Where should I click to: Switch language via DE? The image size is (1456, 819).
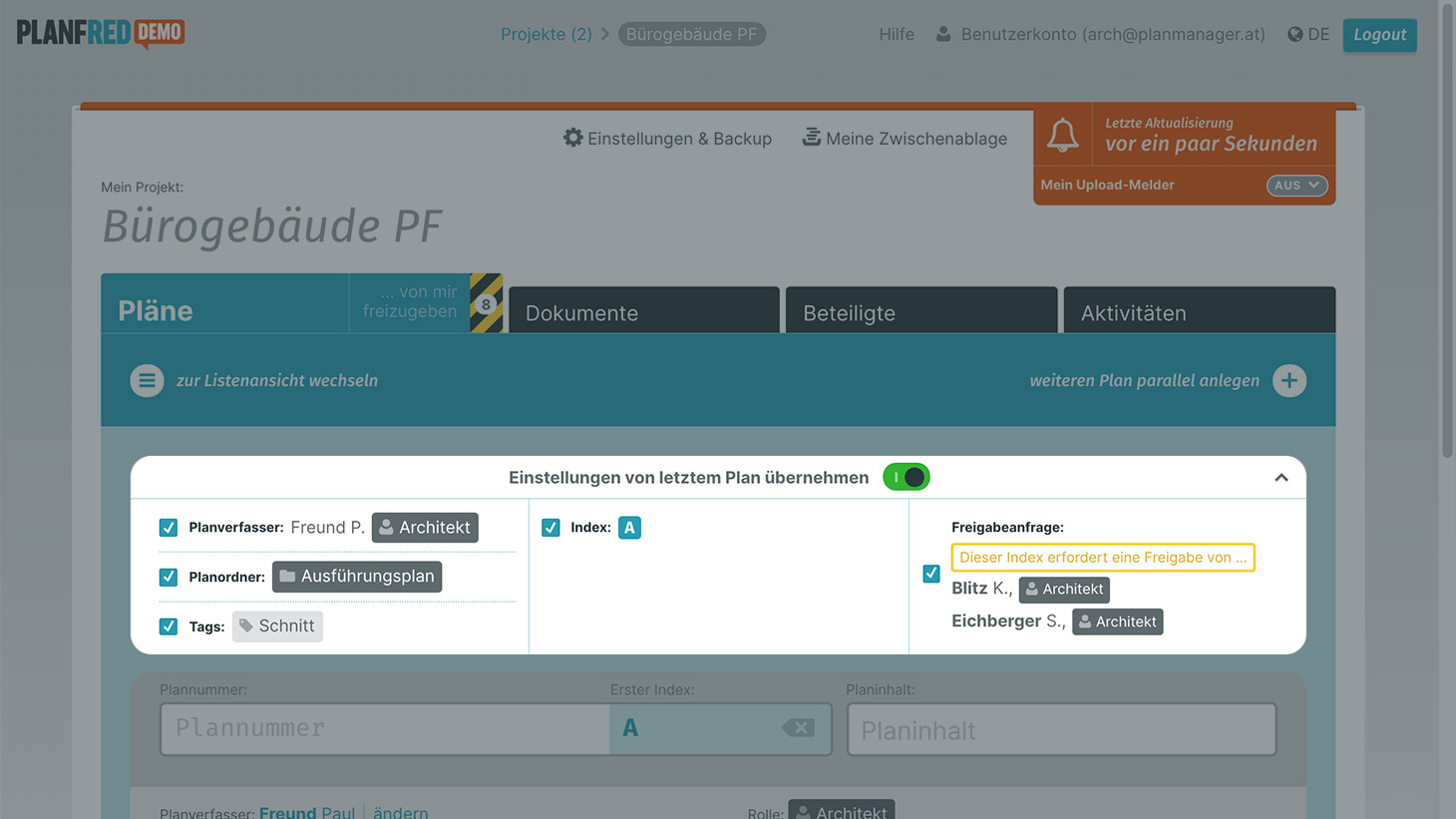tap(1318, 34)
